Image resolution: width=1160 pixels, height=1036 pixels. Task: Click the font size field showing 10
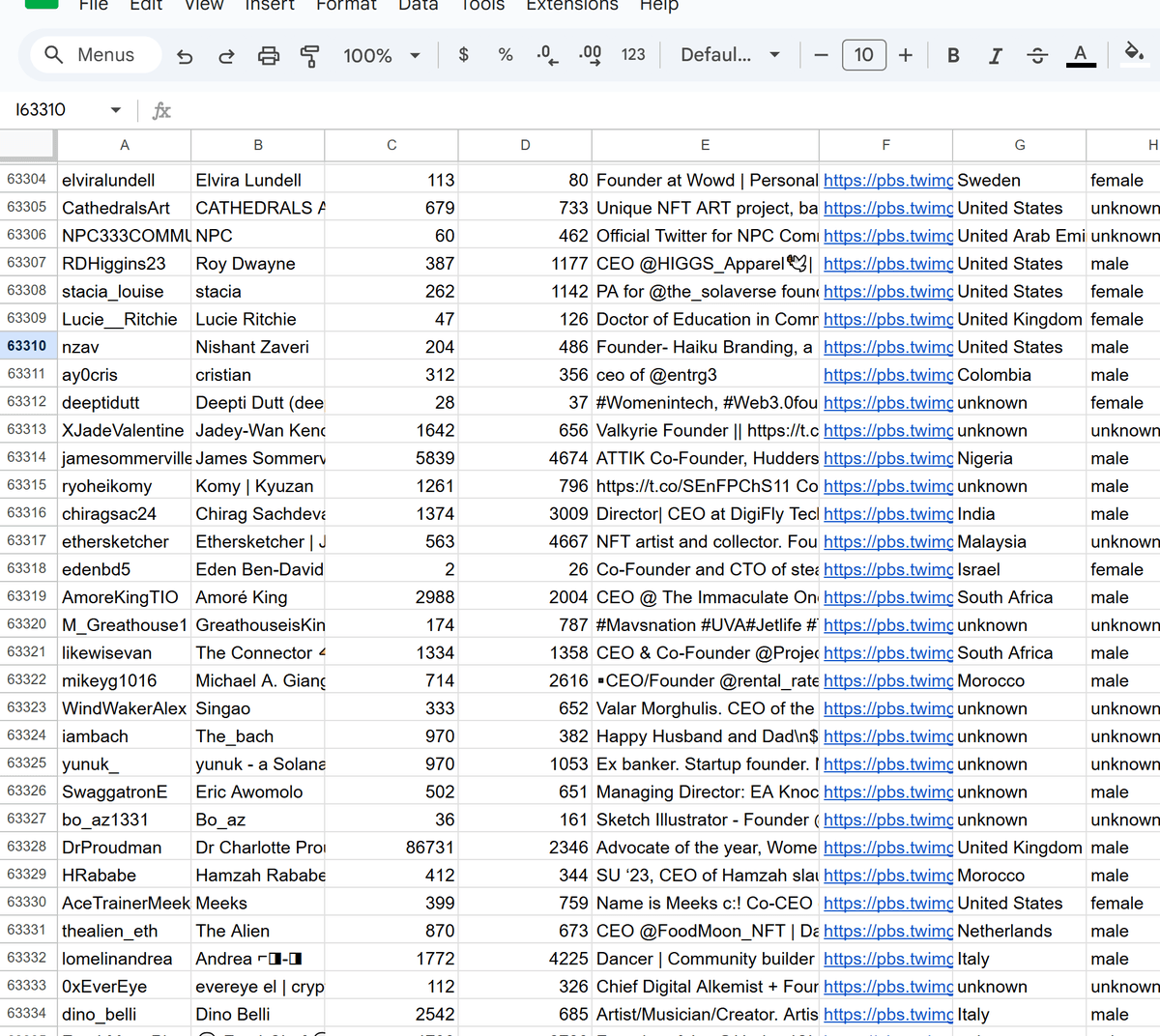click(x=864, y=55)
